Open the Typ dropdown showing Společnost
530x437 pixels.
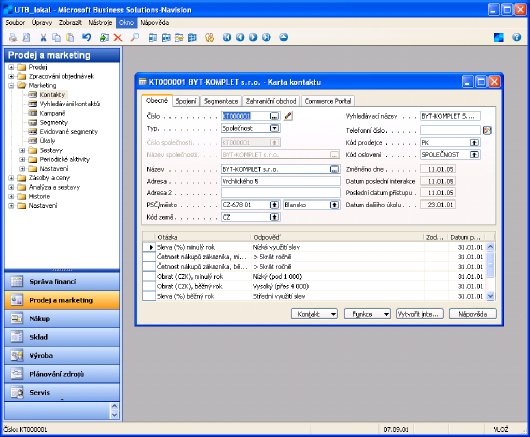click(x=274, y=128)
